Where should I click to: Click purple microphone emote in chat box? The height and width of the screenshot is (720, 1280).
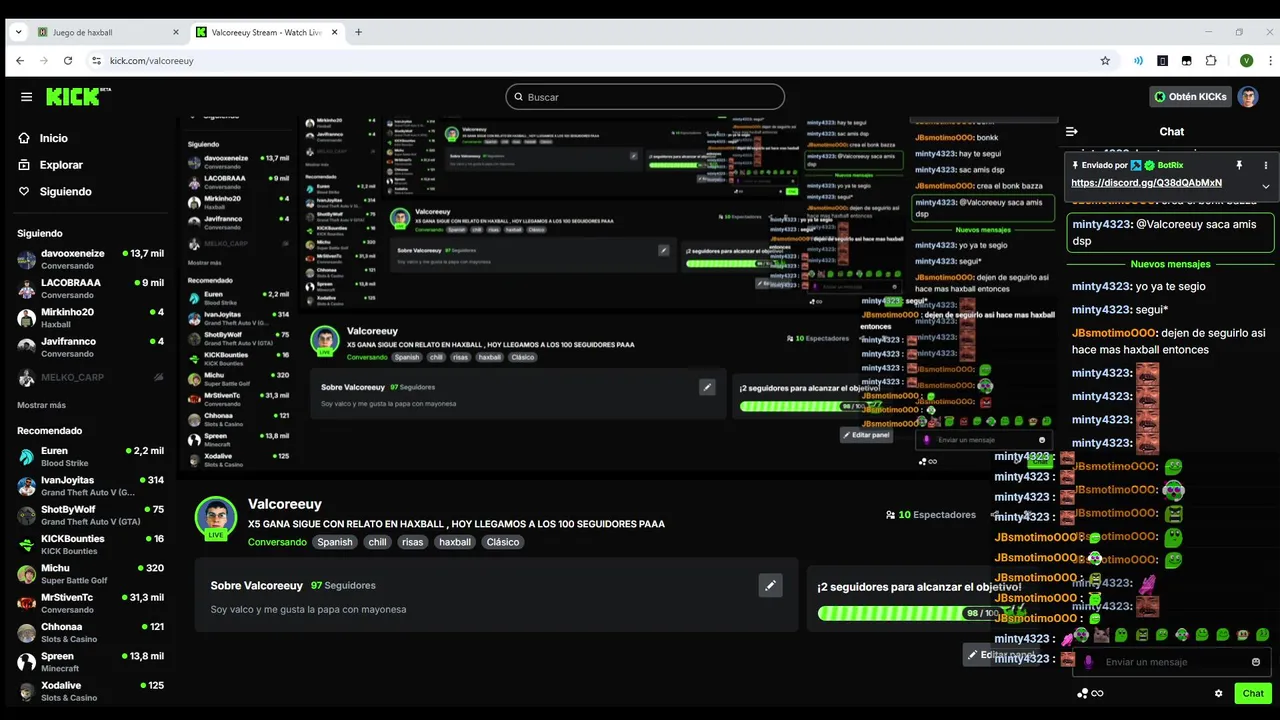[x=1089, y=662]
